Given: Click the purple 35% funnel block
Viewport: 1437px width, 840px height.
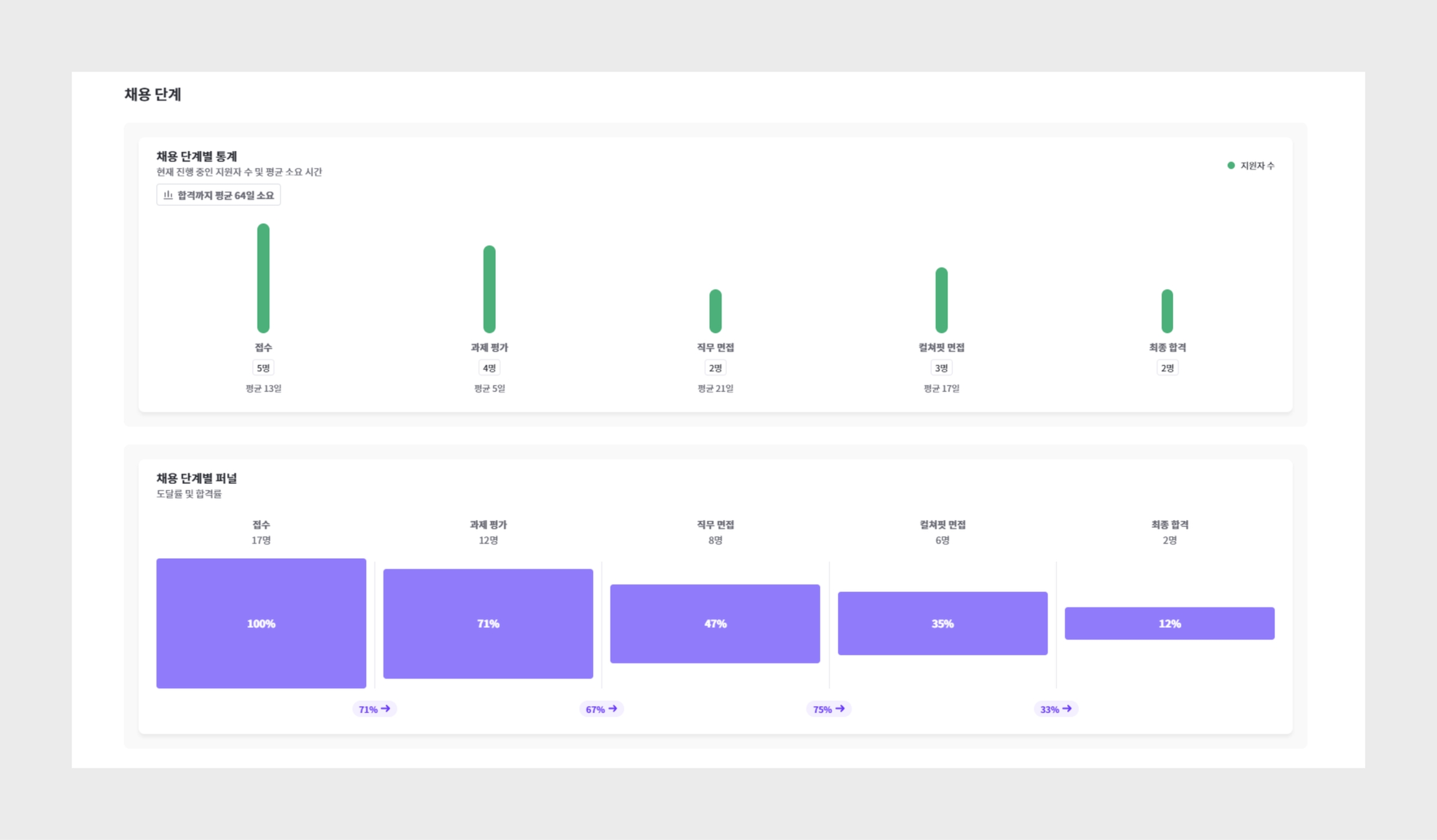Looking at the screenshot, I should (x=942, y=623).
